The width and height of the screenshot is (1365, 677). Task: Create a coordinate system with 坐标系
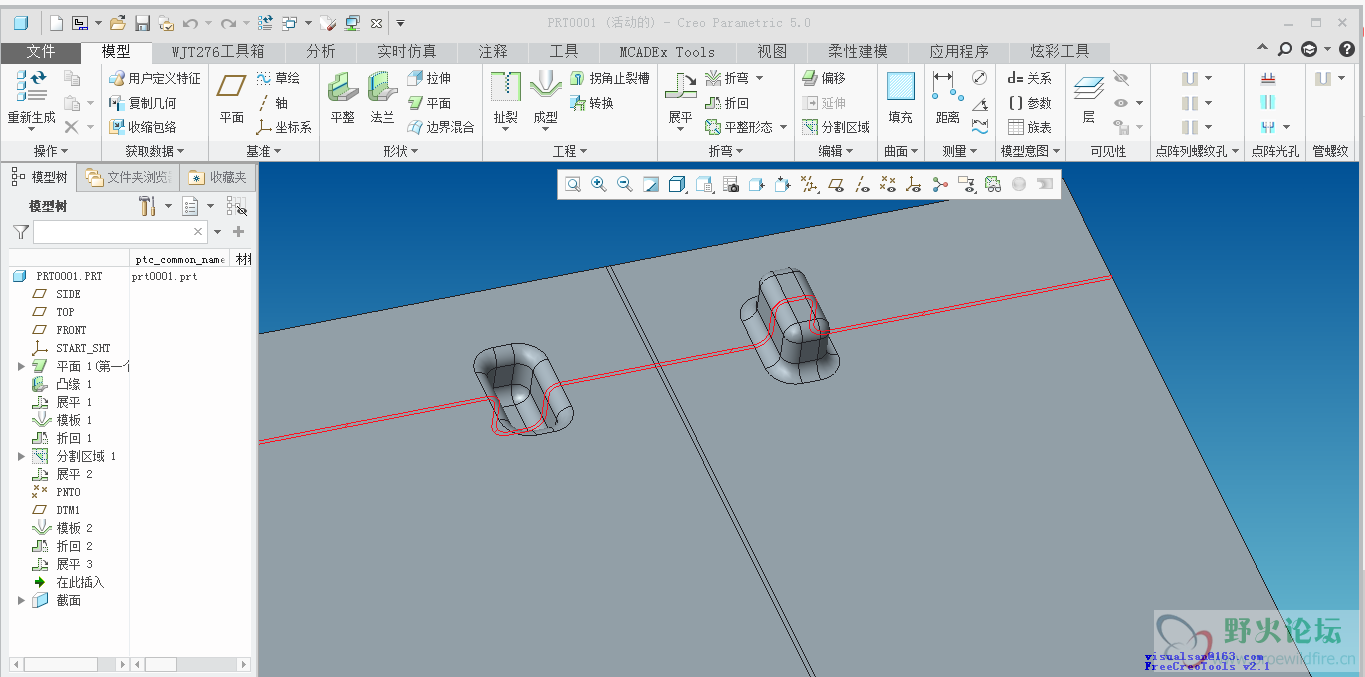click(x=284, y=127)
